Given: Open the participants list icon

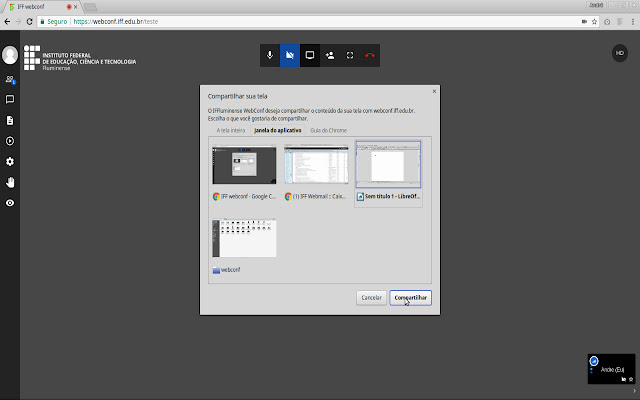Looking at the screenshot, I should point(10,79).
